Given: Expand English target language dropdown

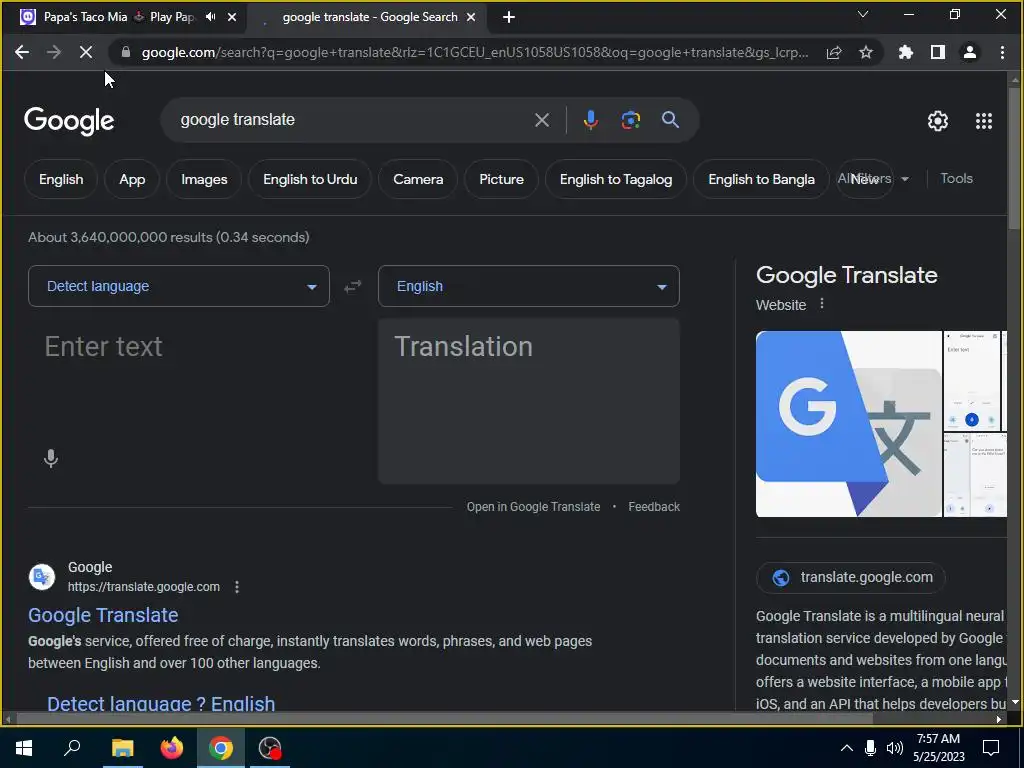Looking at the screenshot, I should [x=528, y=286].
